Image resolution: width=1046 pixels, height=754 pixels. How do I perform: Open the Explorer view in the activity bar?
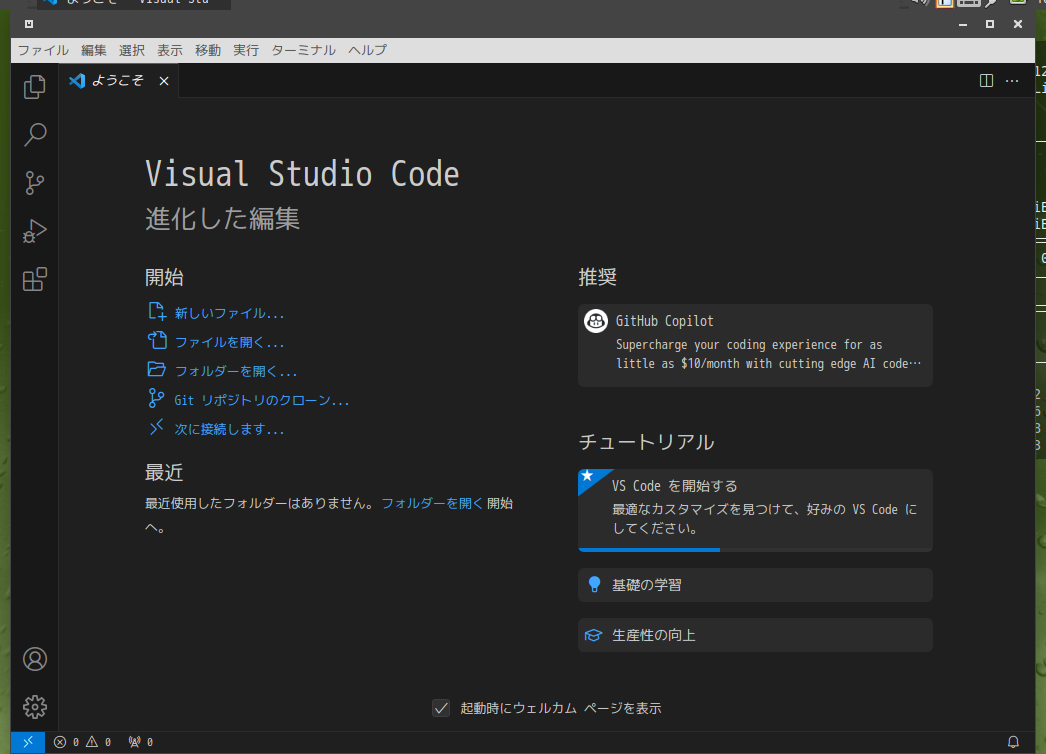(35, 87)
